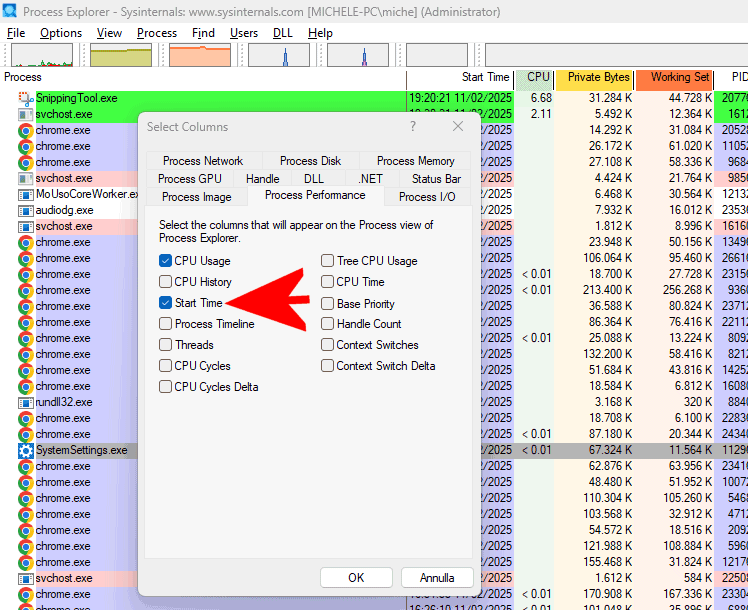Close the Select Columns dialog
The image size is (748, 610).
point(458,126)
